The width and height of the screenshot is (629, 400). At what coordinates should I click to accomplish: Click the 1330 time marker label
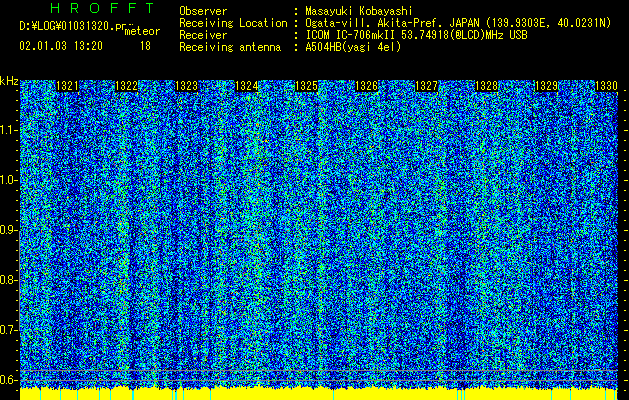(606, 86)
